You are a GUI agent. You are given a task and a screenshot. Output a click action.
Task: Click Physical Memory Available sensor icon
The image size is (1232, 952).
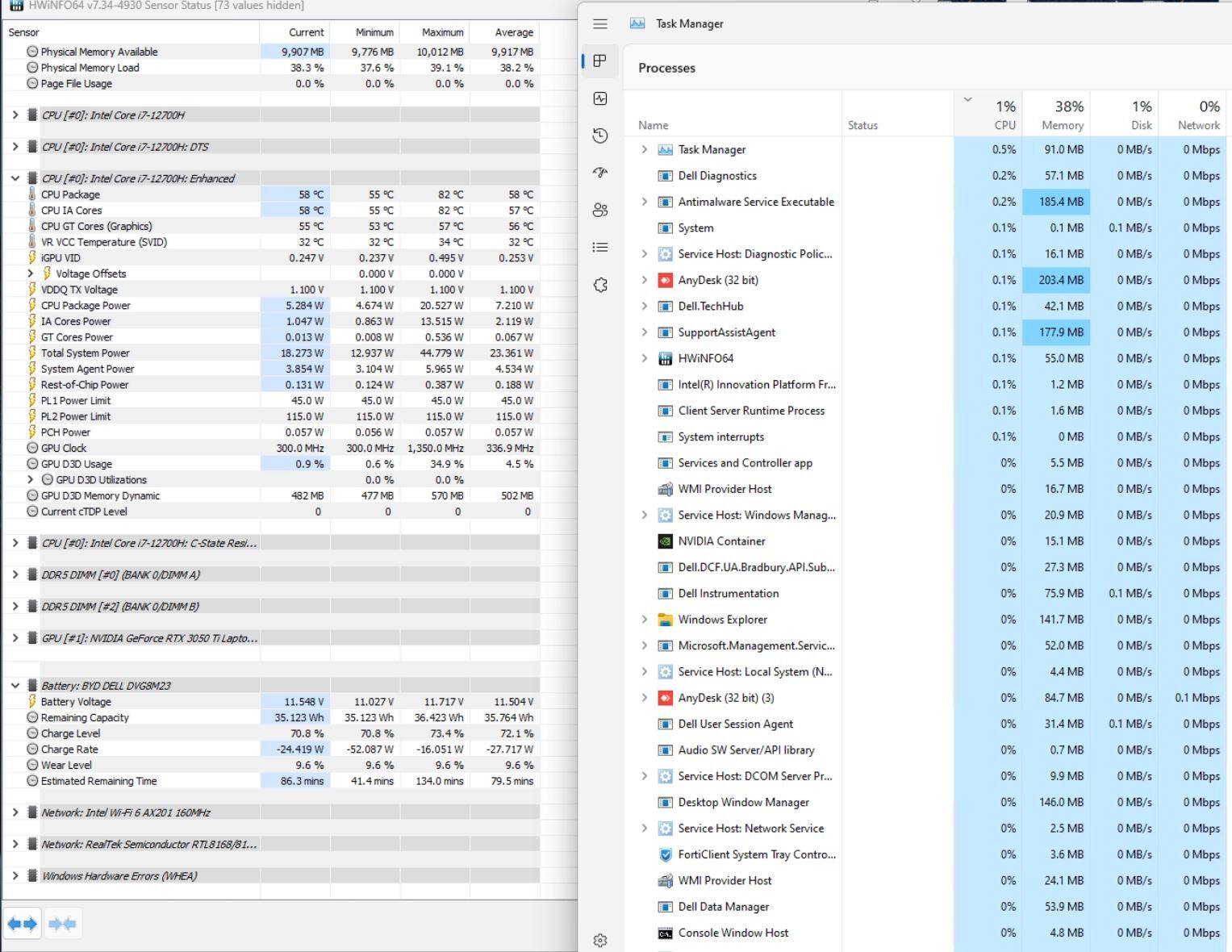pyautogui.click(x=32, y=52)
